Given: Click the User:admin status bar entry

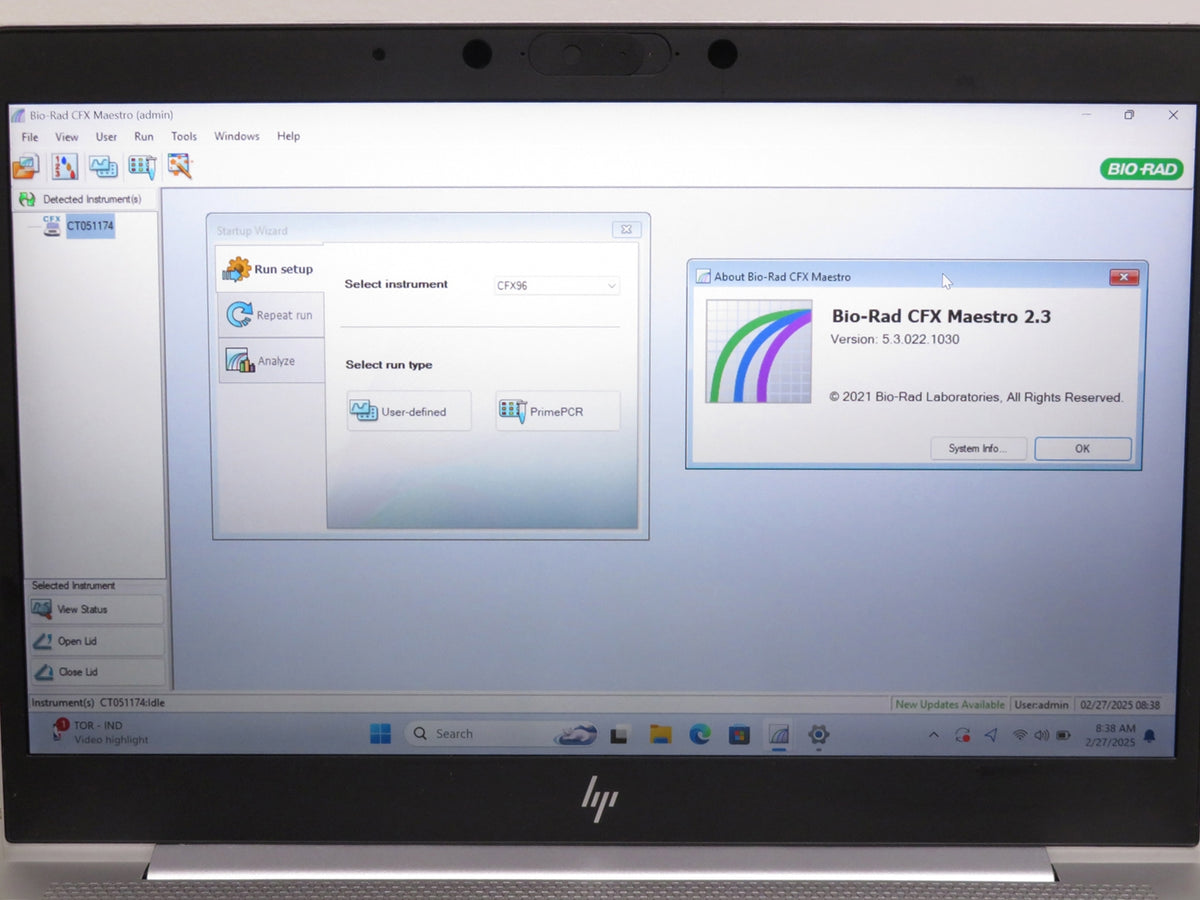Looking at the screenshot, I should coord(1042,704).
